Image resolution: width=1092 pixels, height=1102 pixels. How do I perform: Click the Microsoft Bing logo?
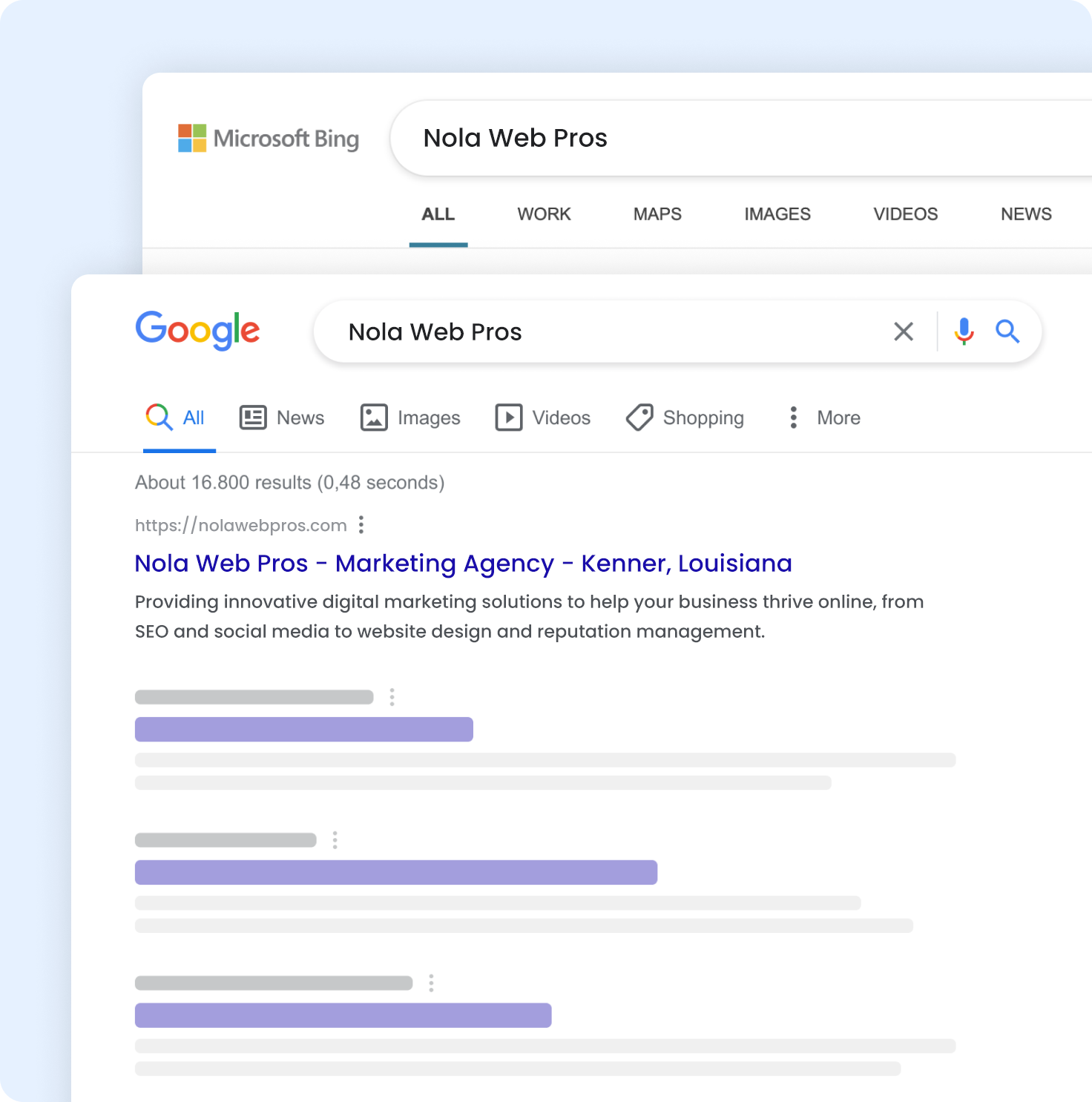269,139
